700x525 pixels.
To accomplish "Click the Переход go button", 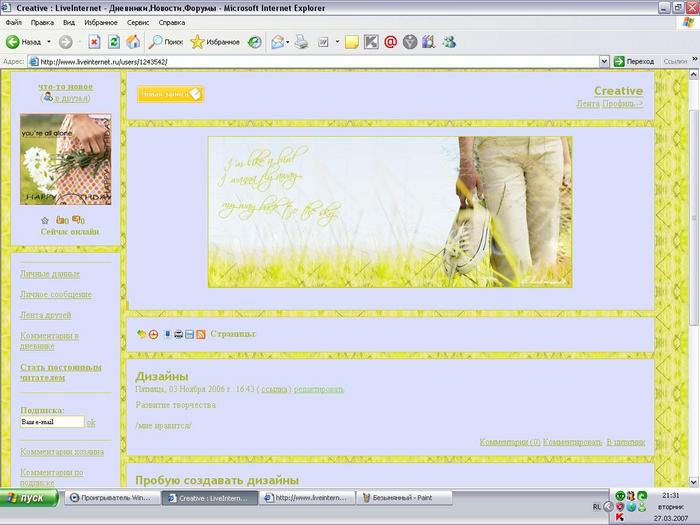I will [634, 62].
